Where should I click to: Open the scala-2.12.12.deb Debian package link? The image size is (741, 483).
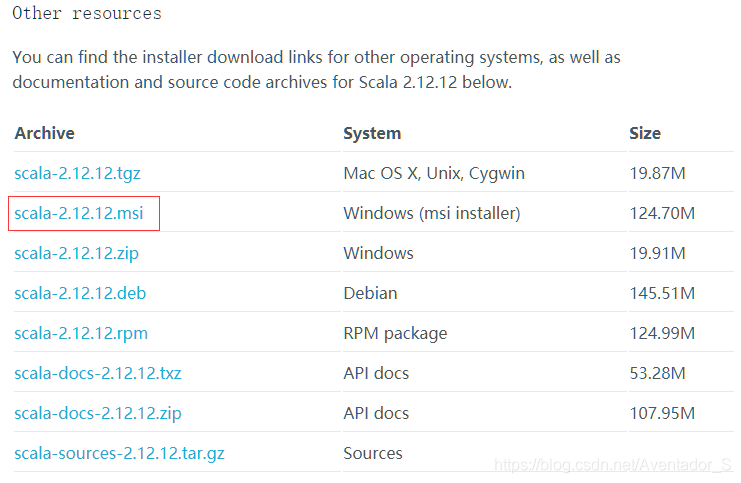coord(80,293)
